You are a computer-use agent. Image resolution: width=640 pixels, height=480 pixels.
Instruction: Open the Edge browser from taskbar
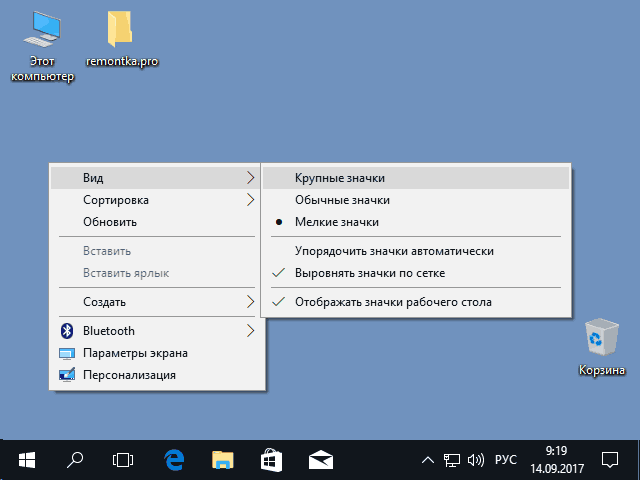pyautogui.click(x=174, y=460)
